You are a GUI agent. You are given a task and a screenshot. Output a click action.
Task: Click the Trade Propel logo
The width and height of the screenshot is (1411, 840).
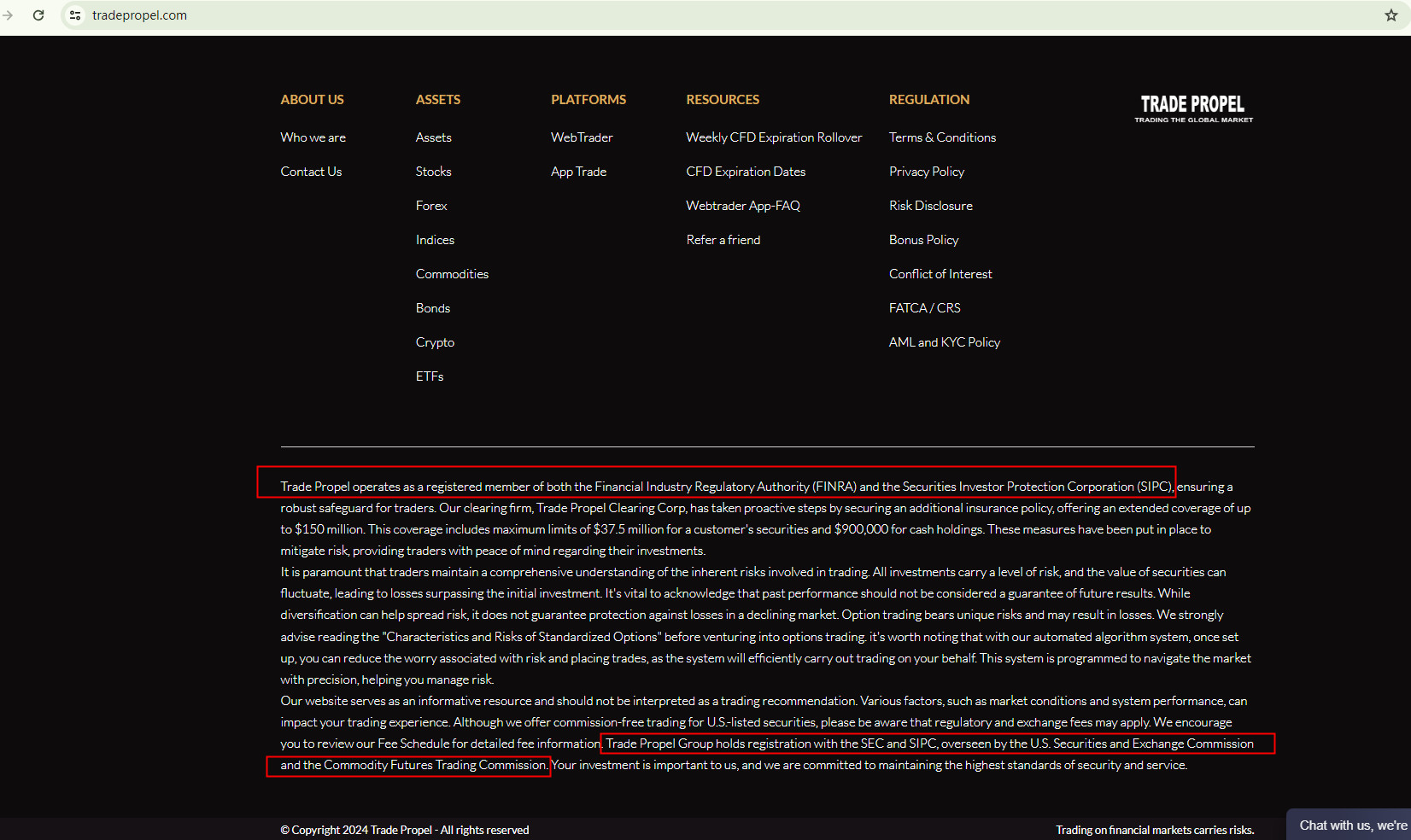[x=1193, y=108]
